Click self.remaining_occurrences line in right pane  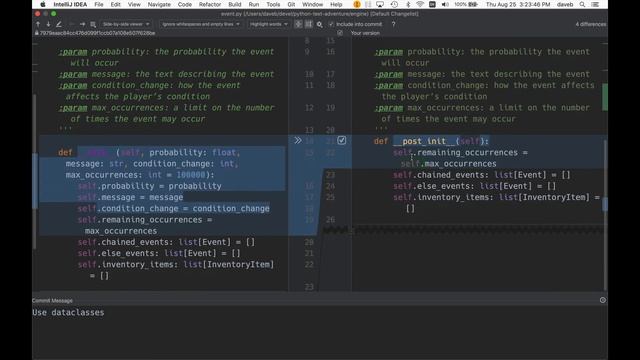pyautogui.click(x=460, y=153)
